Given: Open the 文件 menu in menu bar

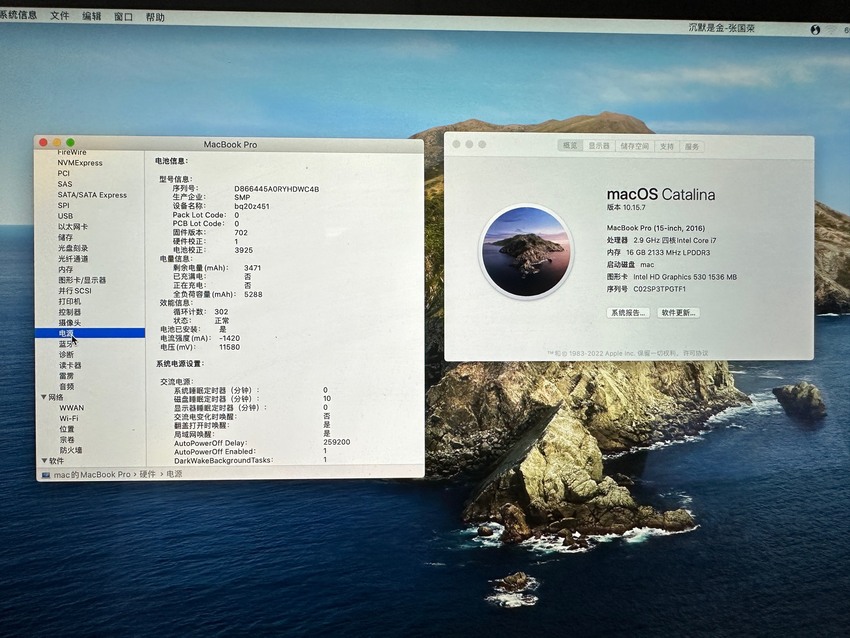Looking at the screenshot, I should [x=60, y=16].
